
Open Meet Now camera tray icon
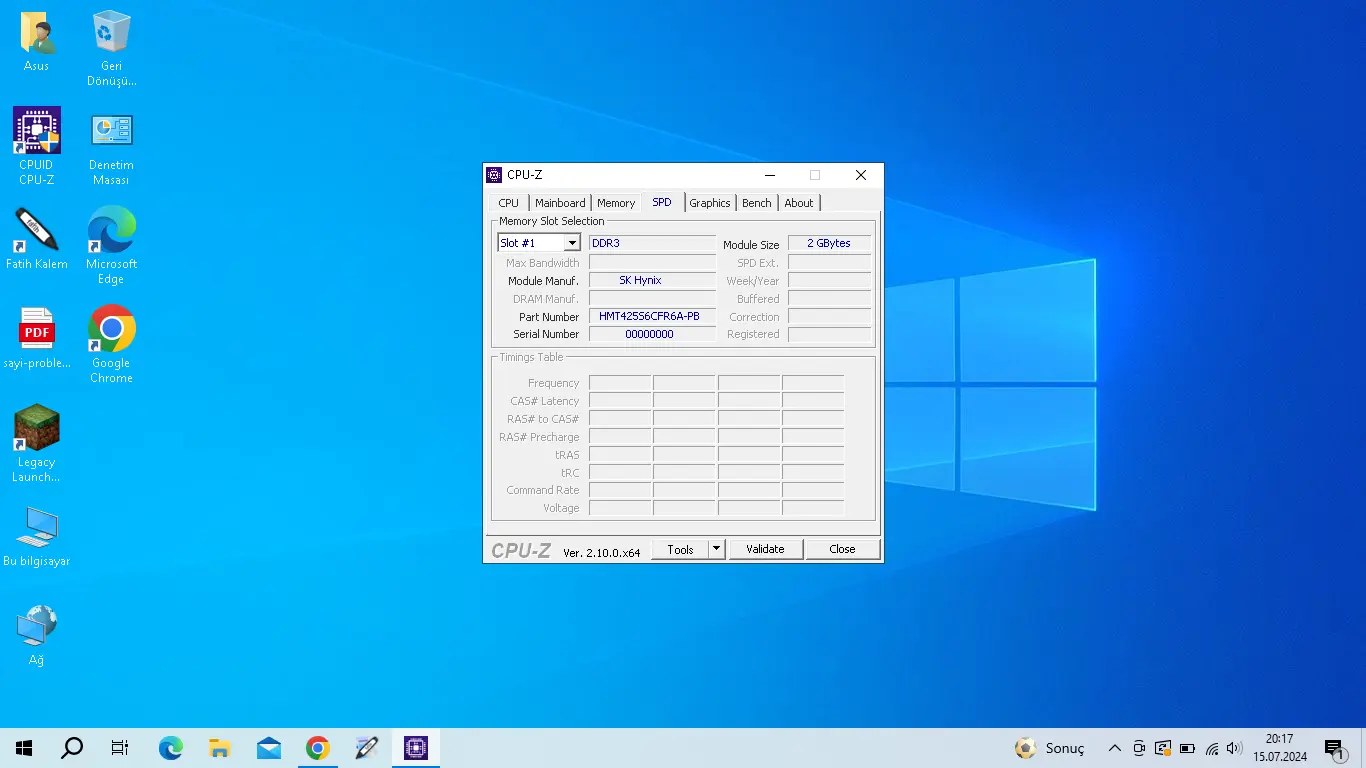click(1139, 748)
